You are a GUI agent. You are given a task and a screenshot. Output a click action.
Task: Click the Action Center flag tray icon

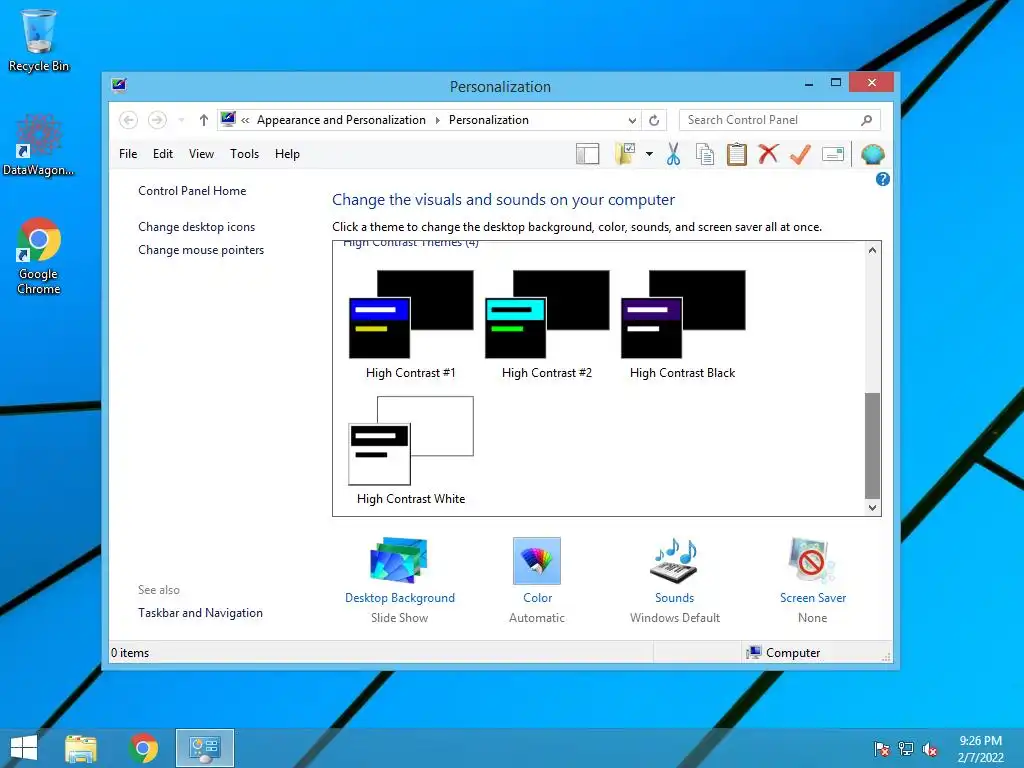pyautogui.click(x=881, y=749)
